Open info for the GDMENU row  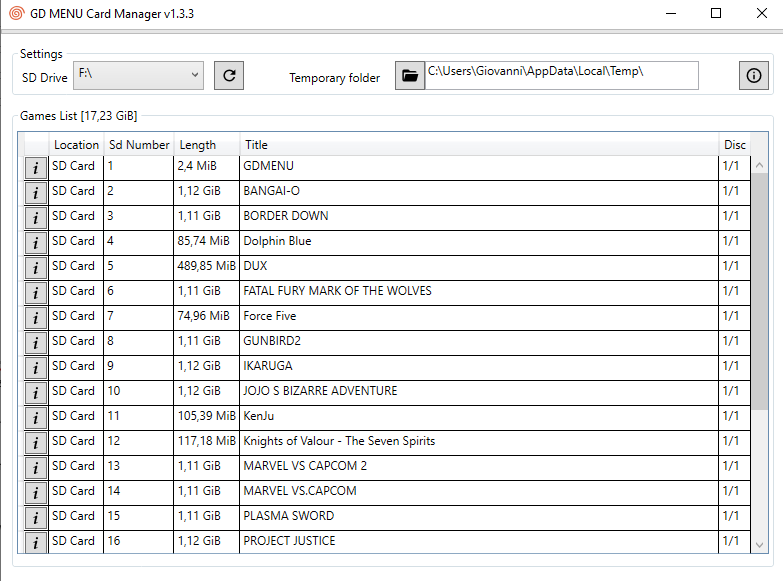point(35,168)
